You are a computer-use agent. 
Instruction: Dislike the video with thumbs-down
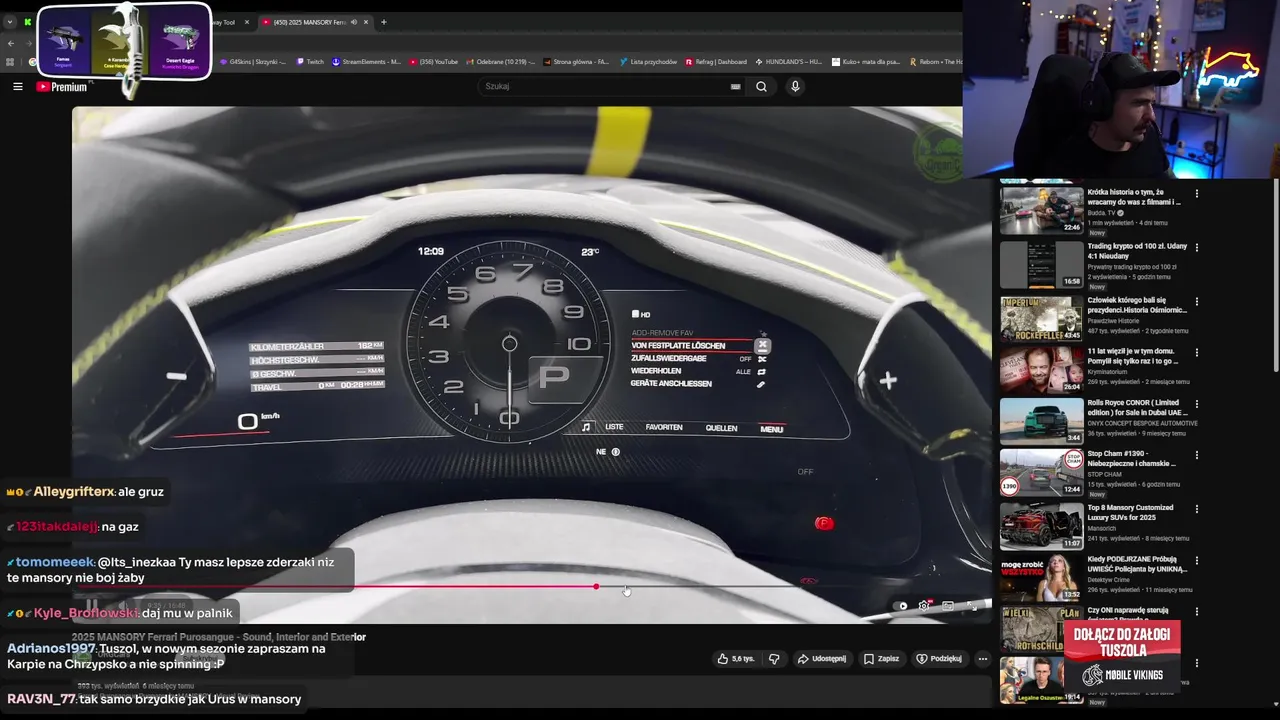pyautogui.click(x=773, y=659)
